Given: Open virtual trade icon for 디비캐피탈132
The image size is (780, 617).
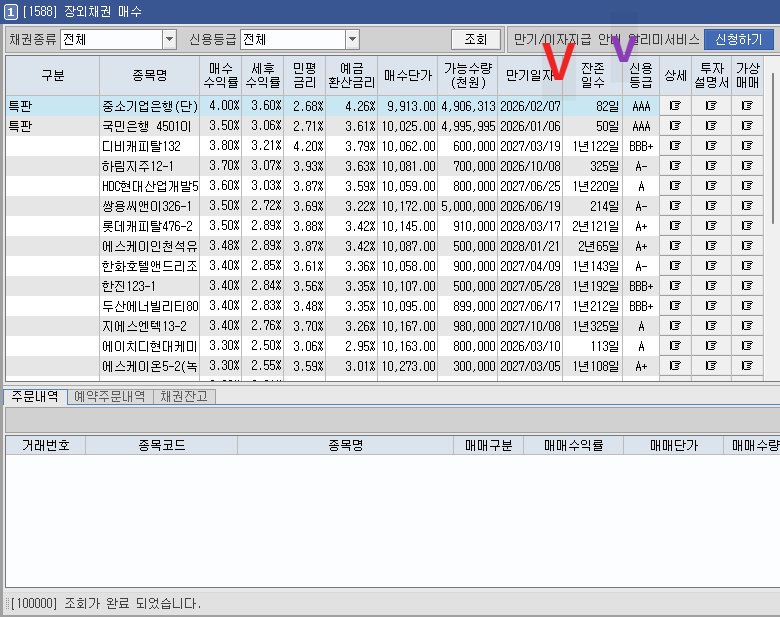Looking at the screenshot, I should pyautogui.click(x=747, y=146).
